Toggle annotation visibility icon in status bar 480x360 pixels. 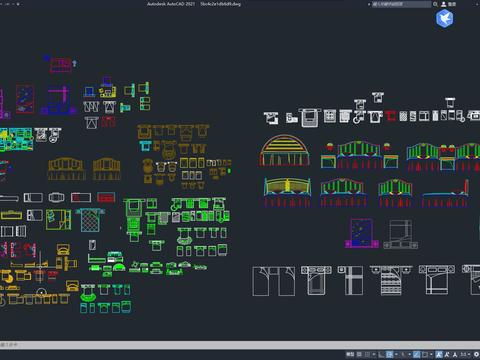(439, 354)
